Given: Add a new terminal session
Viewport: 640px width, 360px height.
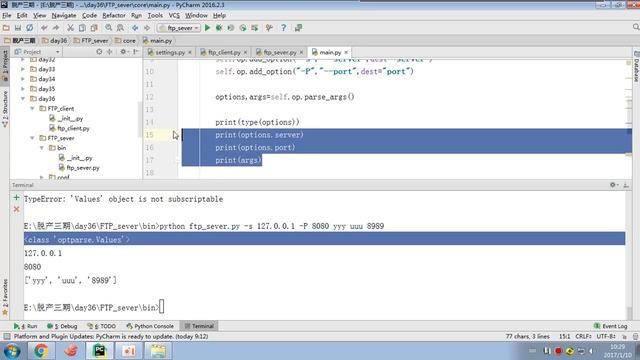Looking at the screenshot, I should [16, 198].
